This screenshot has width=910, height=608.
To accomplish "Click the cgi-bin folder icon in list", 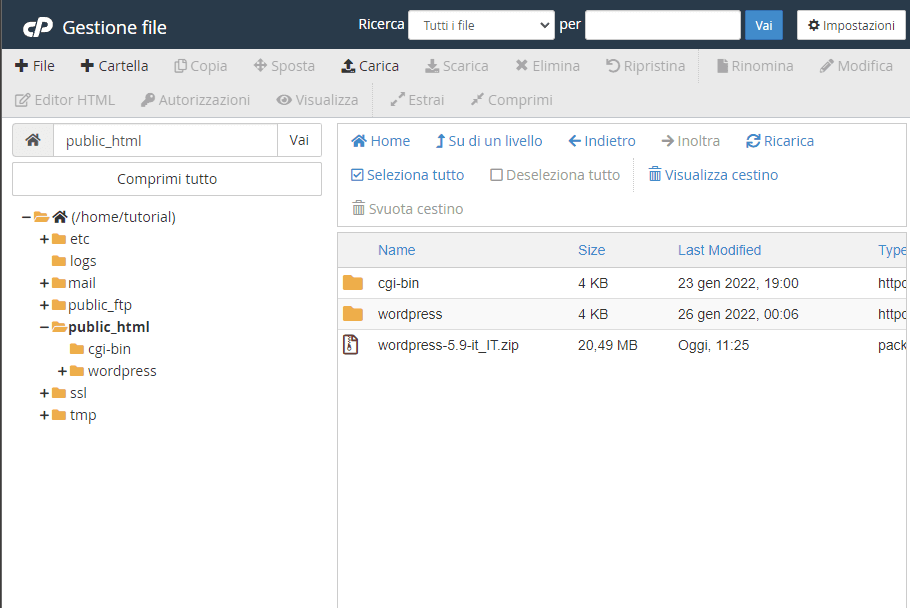I will [352, 283].
